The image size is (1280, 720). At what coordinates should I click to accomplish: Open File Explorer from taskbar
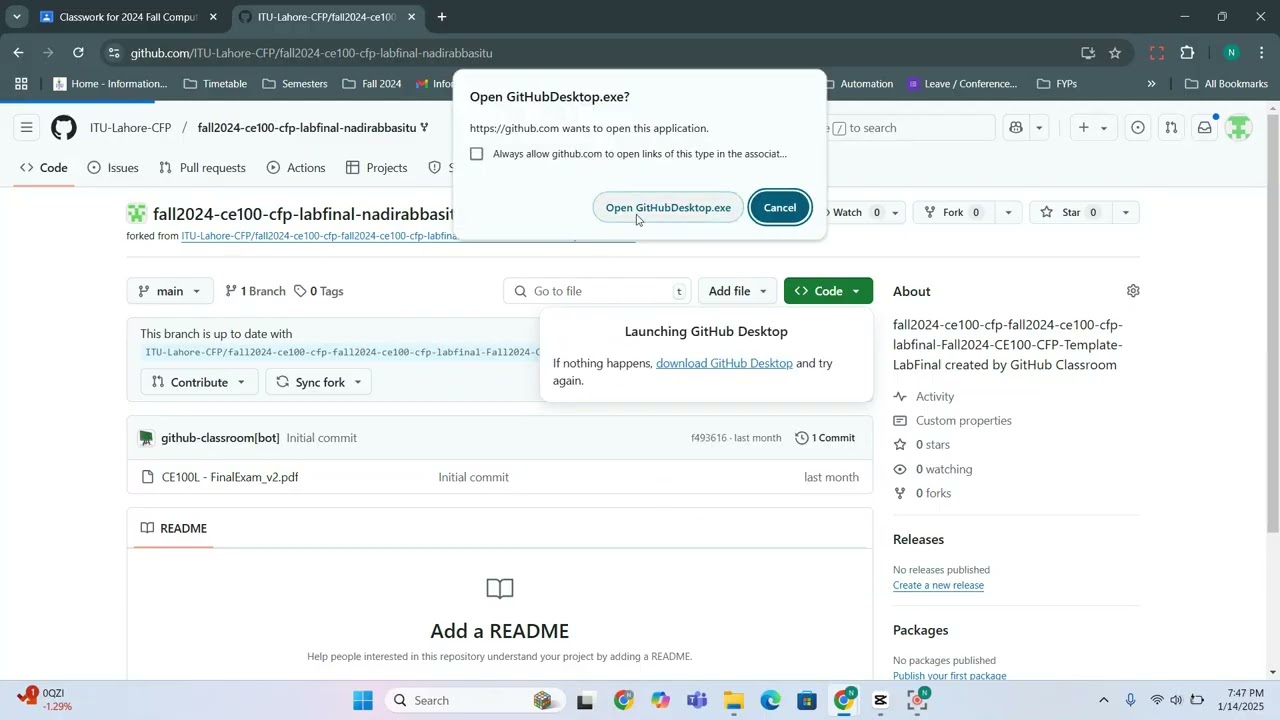point(734,700)
